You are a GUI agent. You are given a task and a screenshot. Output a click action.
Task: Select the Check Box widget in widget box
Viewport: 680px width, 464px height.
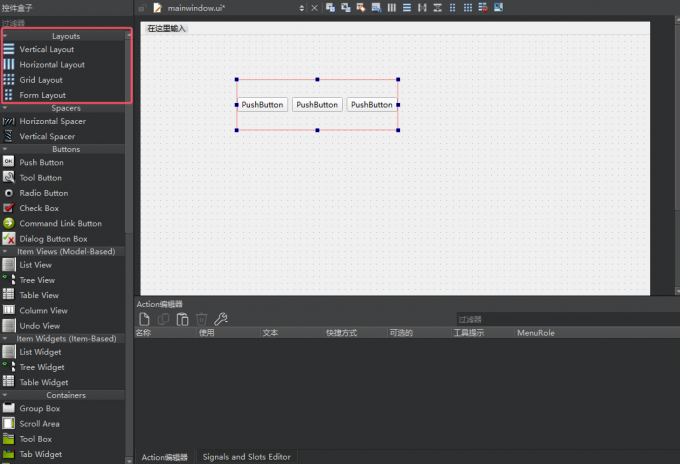pyautogui.click(x=39, y=208)
